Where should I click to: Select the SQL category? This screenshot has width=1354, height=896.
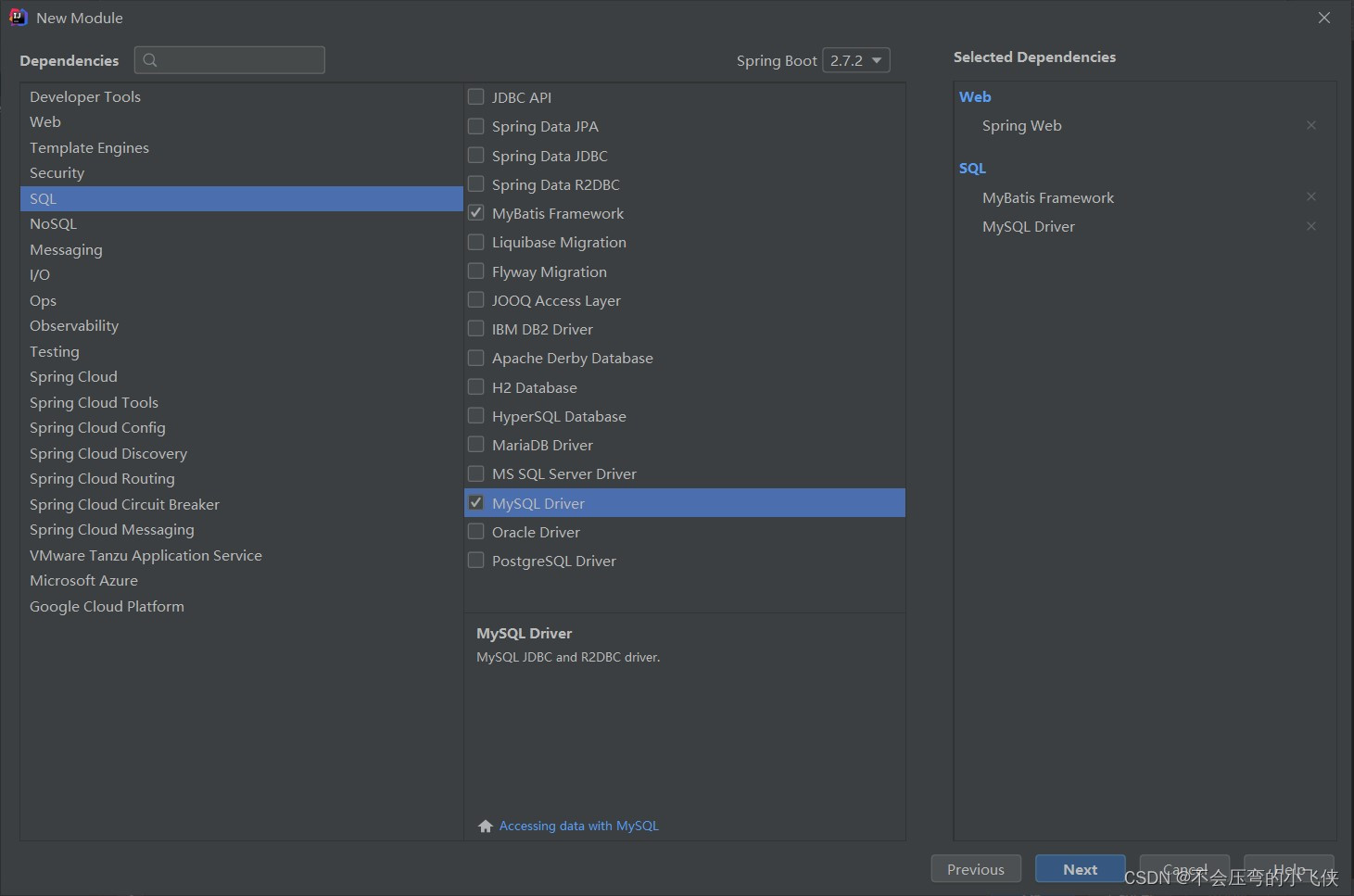tap(242, 198)
